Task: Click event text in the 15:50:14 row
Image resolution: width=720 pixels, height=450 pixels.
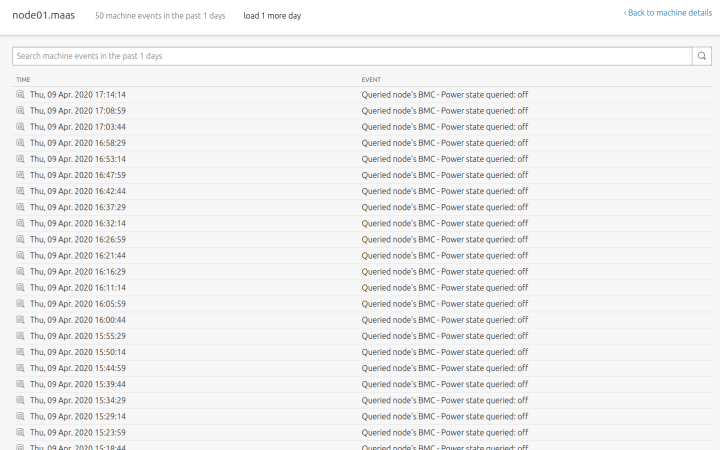Action: pos(444,352)
